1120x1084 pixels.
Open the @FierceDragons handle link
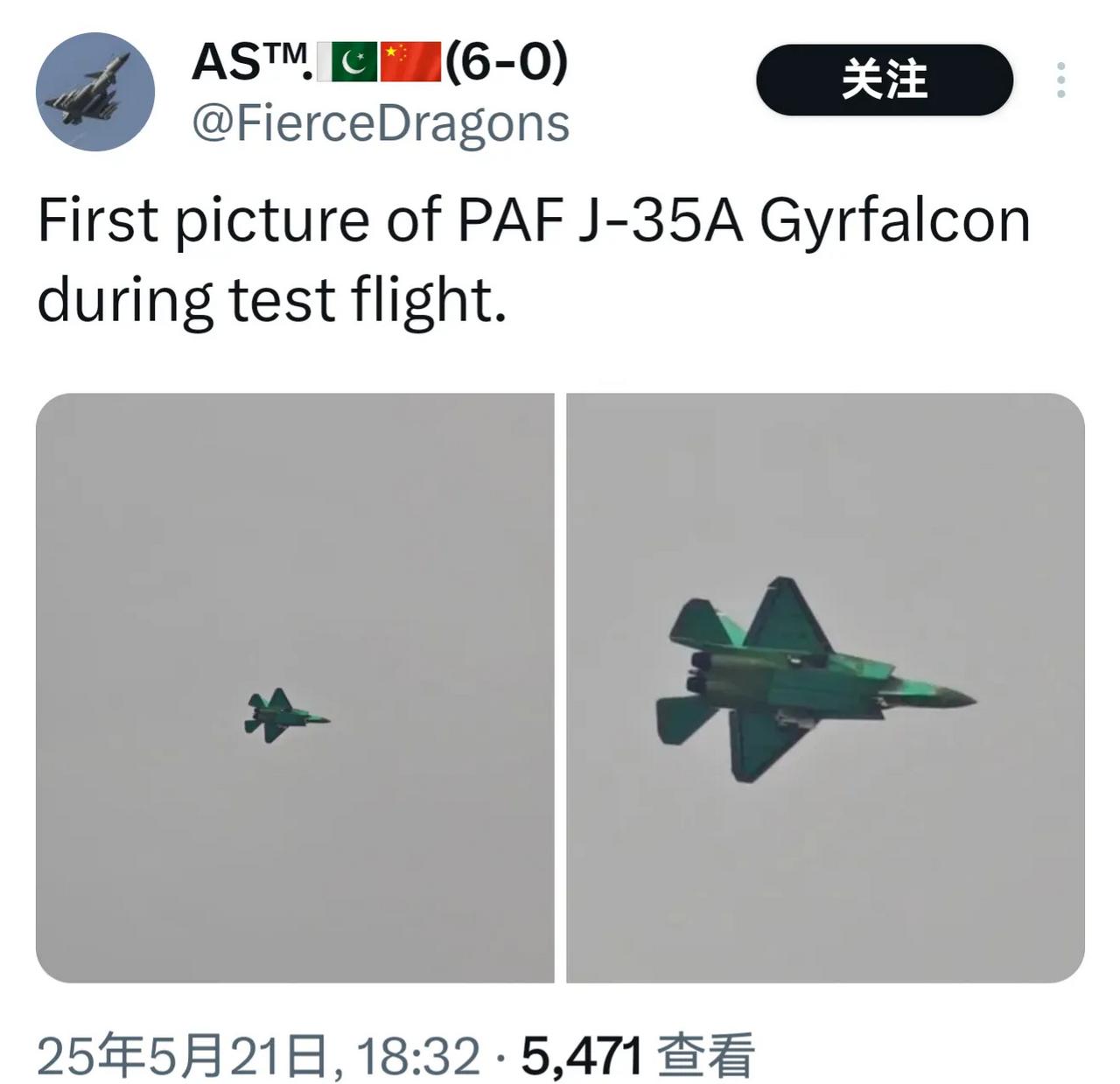coord(381,123)
